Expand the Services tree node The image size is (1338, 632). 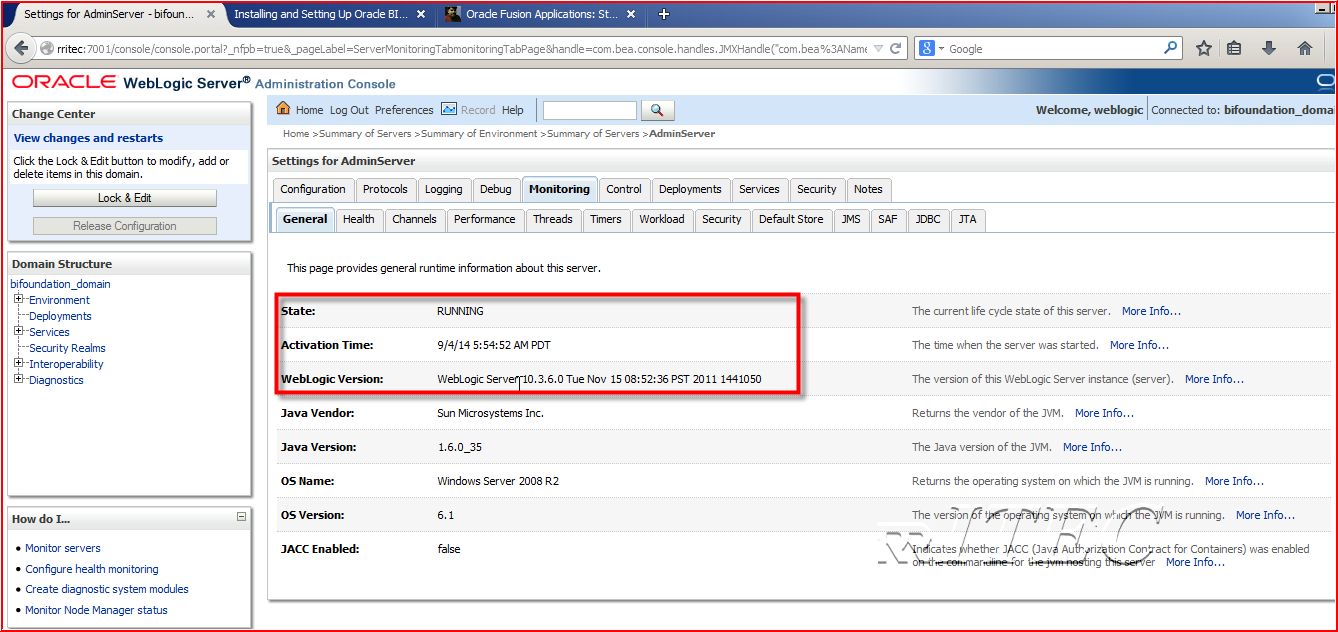pyautogui.click(x=18, y=331)
